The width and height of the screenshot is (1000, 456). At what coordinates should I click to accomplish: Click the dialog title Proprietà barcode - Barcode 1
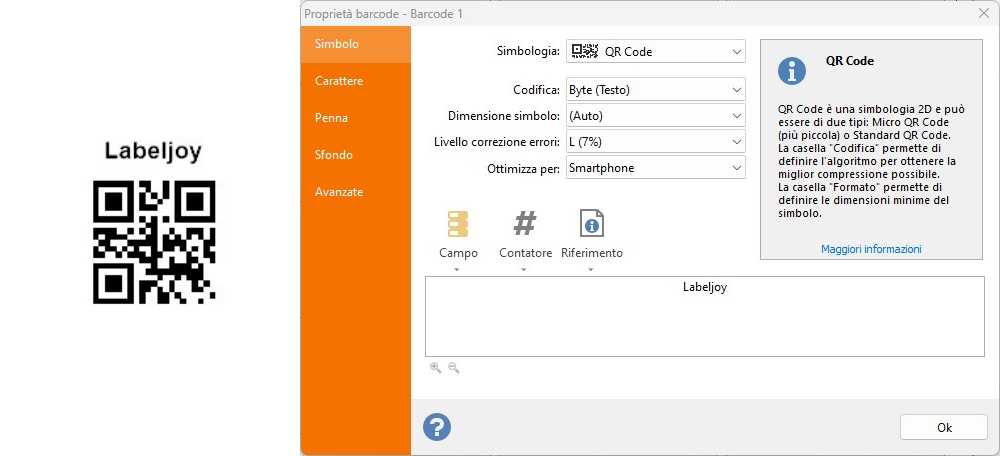coord(383,13)
